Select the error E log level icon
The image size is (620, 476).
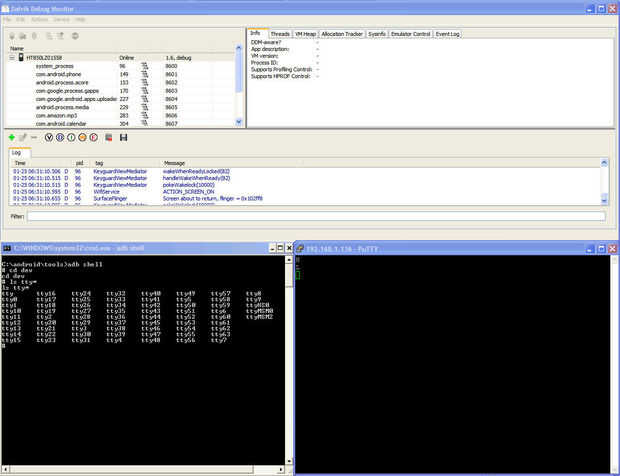click(x=94, y=138)
